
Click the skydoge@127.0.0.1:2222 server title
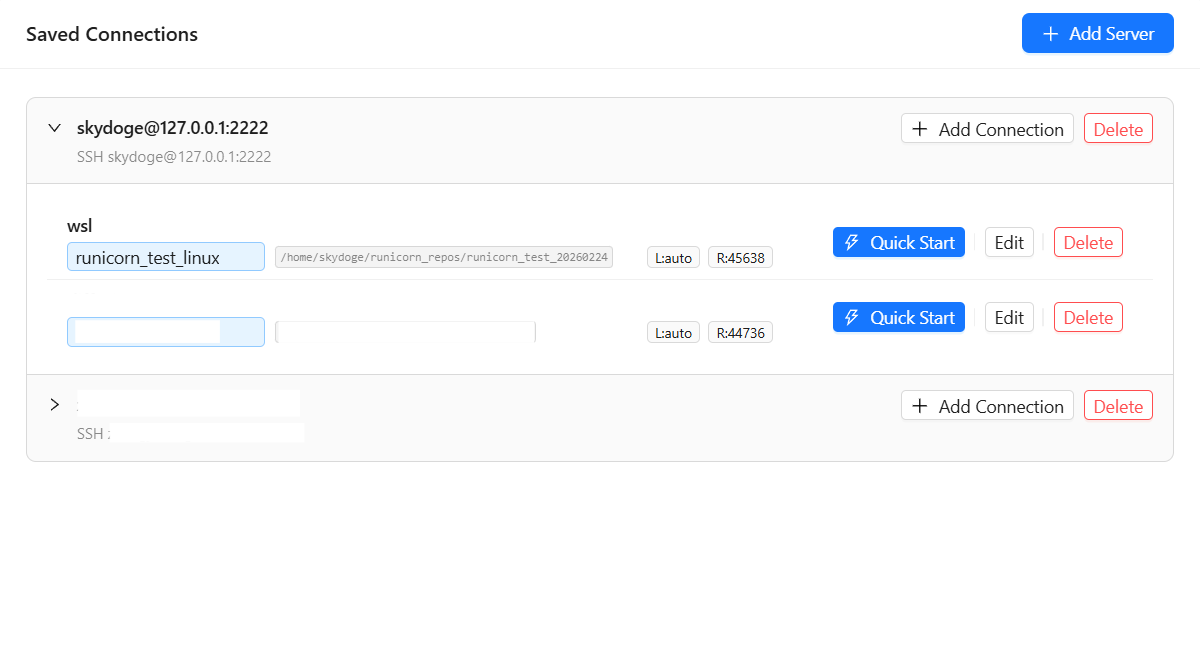[x=172, y=128]
